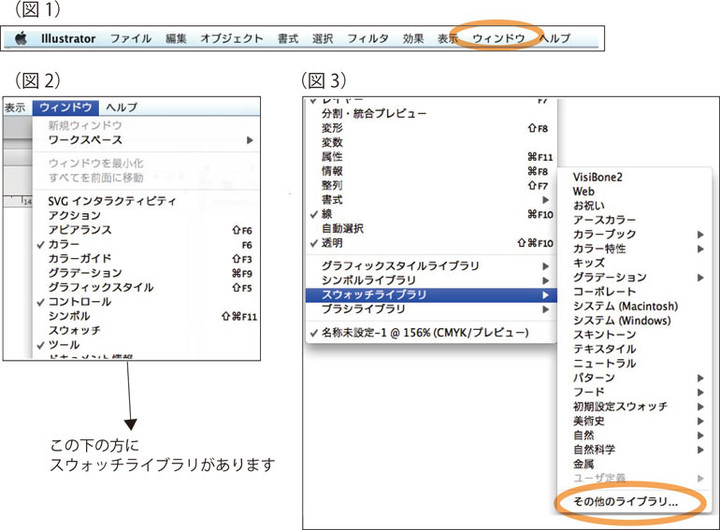The width and height of the screenshot is (720, 530).
Task: Open その他のライブラリ... at the submenu bottom
Action: click(x=634, y=502)
